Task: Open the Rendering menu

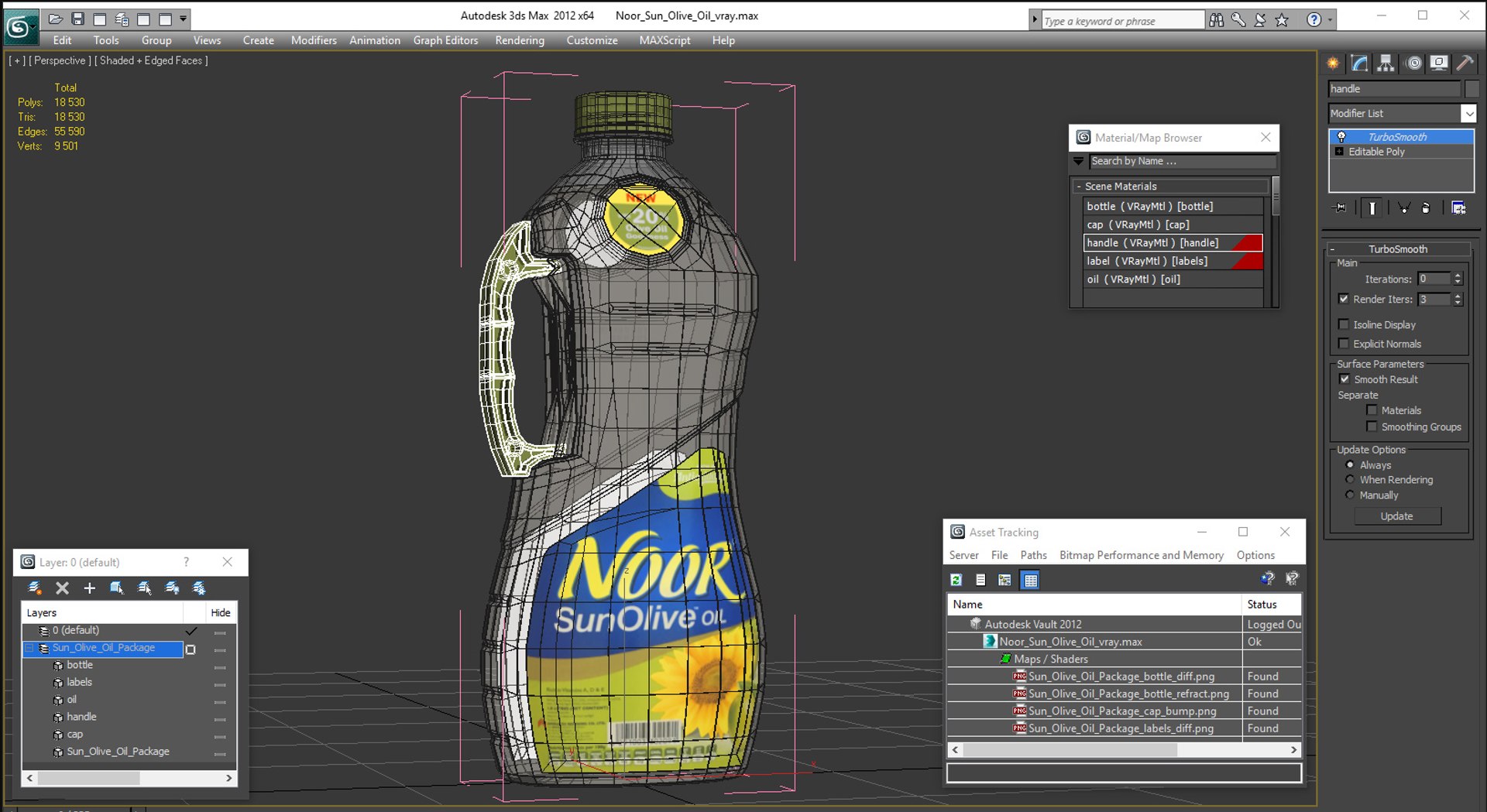Action: pos(520,40)
